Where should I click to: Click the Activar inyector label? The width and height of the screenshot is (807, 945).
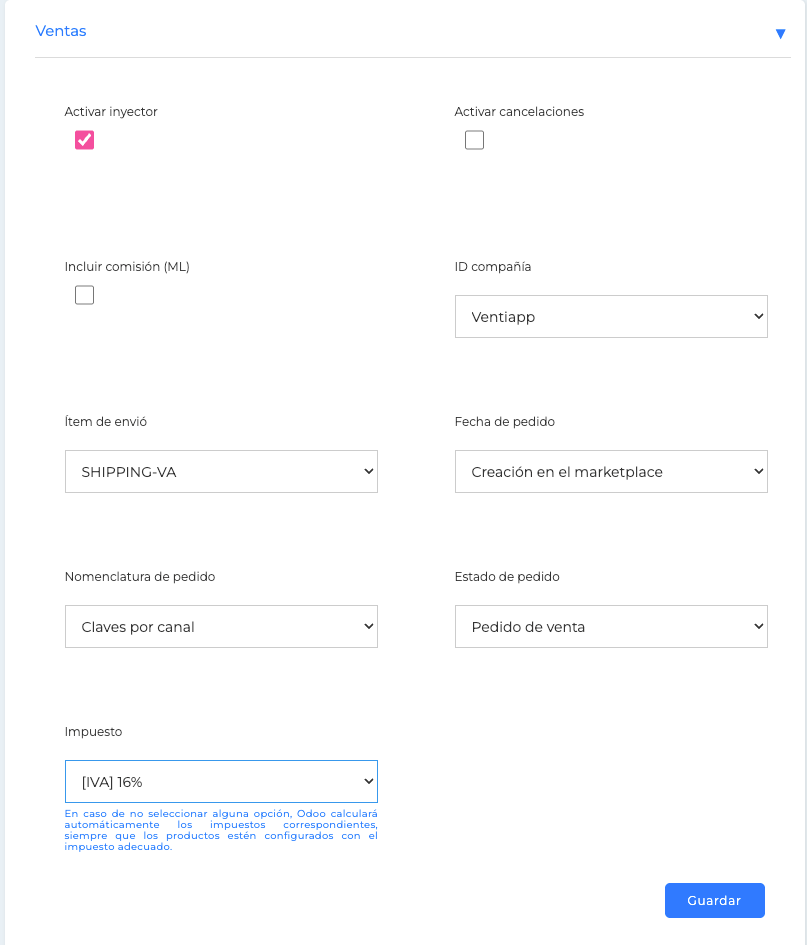(x=111, y=111)
